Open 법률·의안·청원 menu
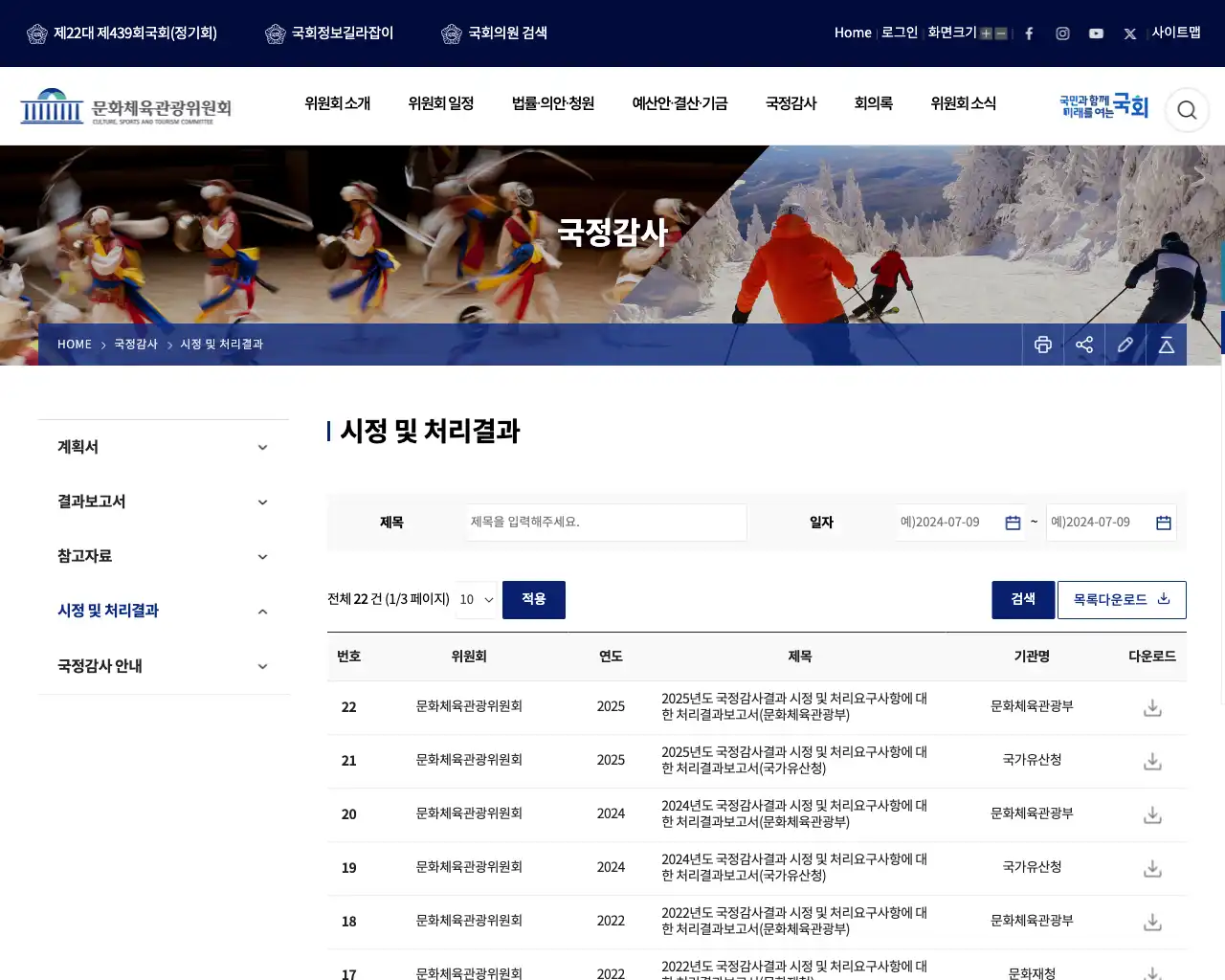1225x980 pixels. [x=553, y=103]
